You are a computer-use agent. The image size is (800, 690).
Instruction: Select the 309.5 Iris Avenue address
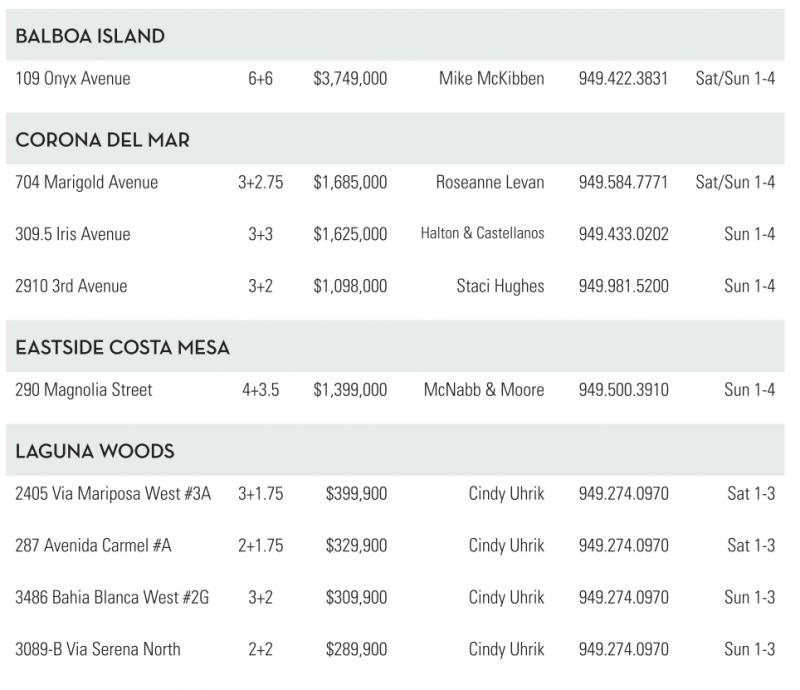[x=73, y=234]
